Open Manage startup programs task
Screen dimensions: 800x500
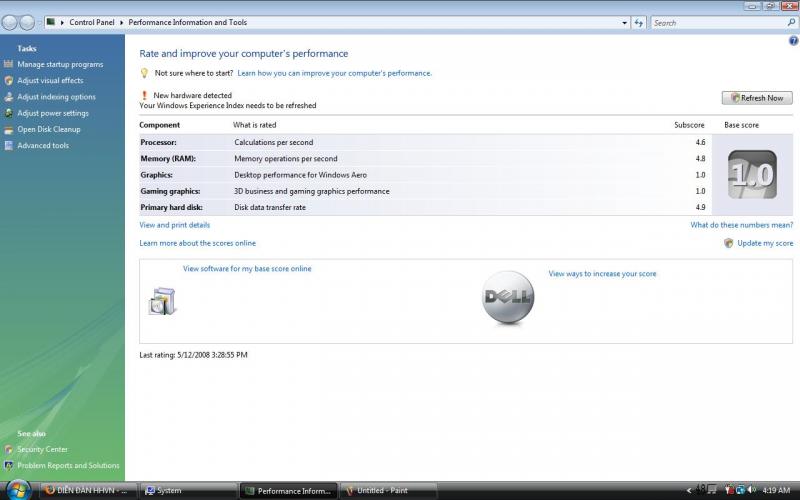60,64
